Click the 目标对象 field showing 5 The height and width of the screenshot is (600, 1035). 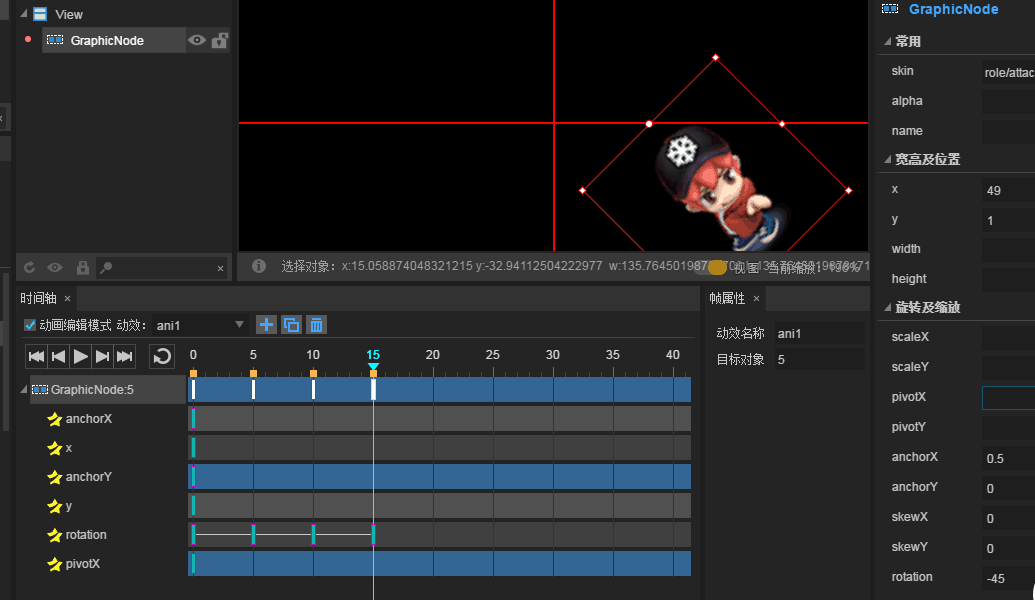point(819,360)
